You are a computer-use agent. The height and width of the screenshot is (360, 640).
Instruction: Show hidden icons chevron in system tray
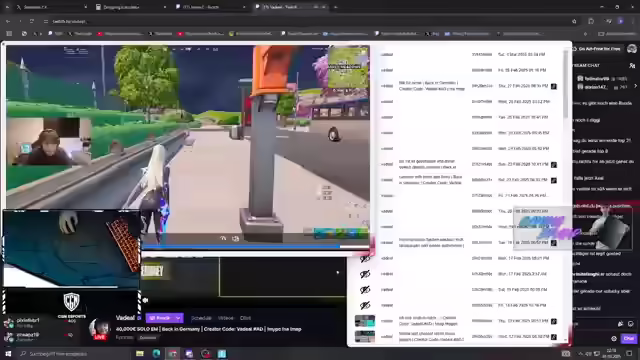580,353
